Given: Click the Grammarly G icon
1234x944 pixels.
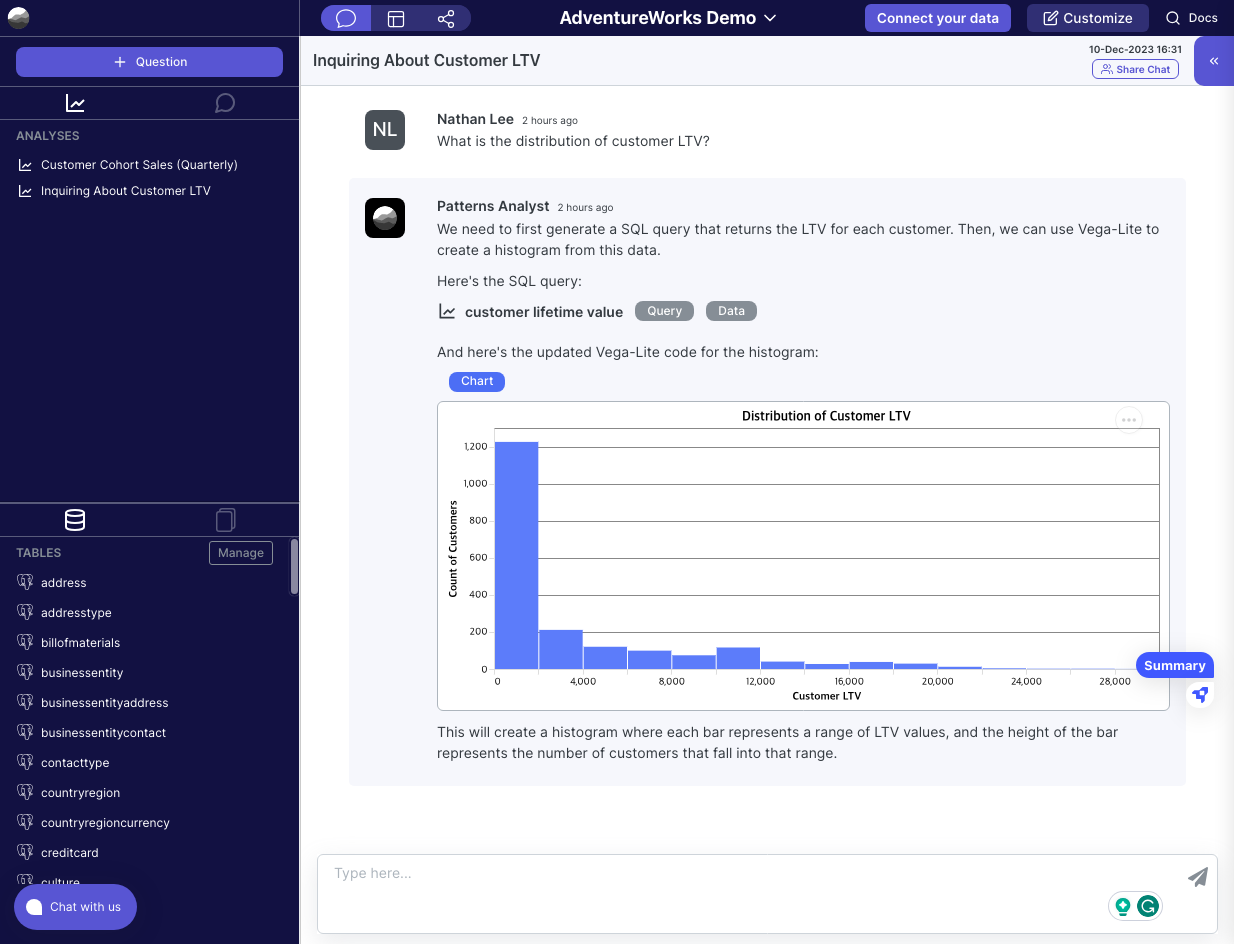Looking at the screenshot, I should coord(1148,906).
